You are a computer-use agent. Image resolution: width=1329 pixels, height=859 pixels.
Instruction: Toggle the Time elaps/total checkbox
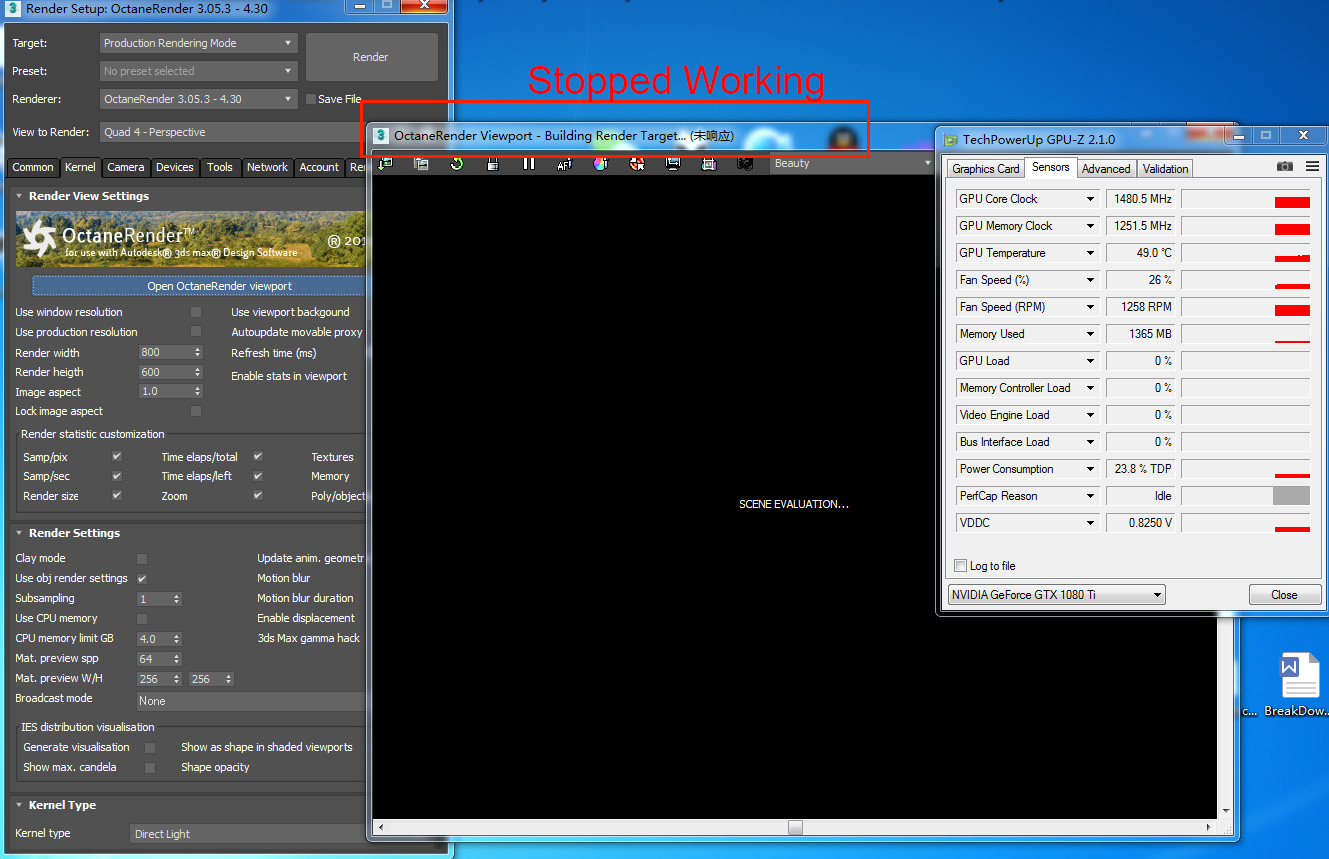pos(258,457)
